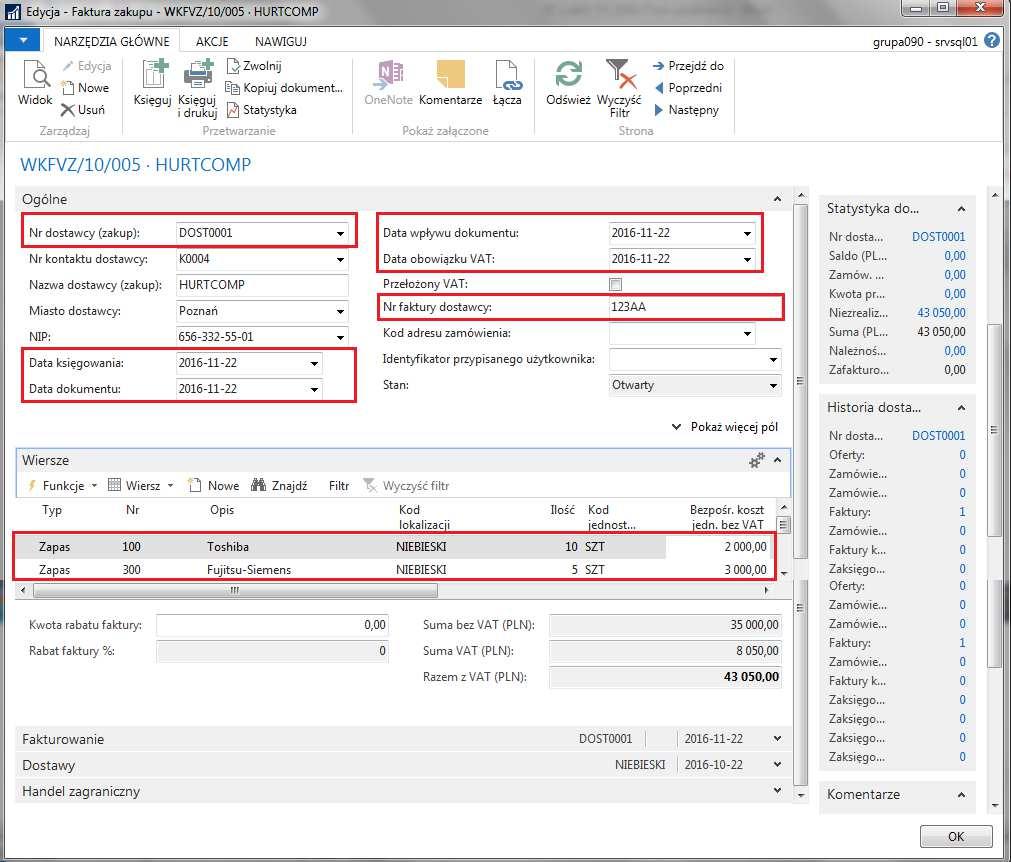Image resolution: width=1011 pixels, height=862 pixels.
Task: Open Kod adresu zamówienia dropdown
Action: tap(747, 333)
